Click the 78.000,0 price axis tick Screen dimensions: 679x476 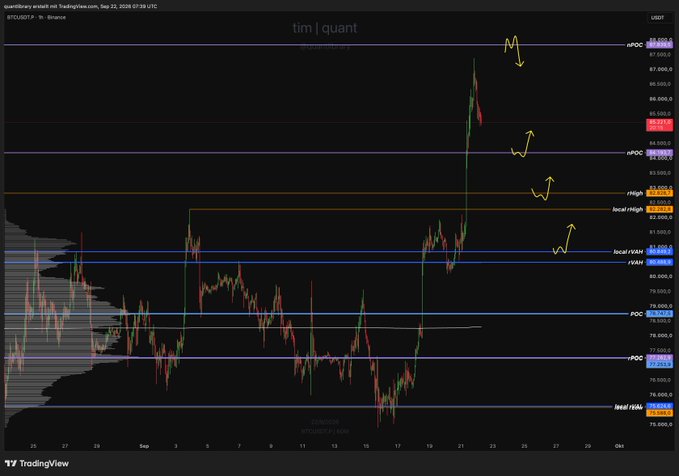pyautogui.click(x=660, y=336)
